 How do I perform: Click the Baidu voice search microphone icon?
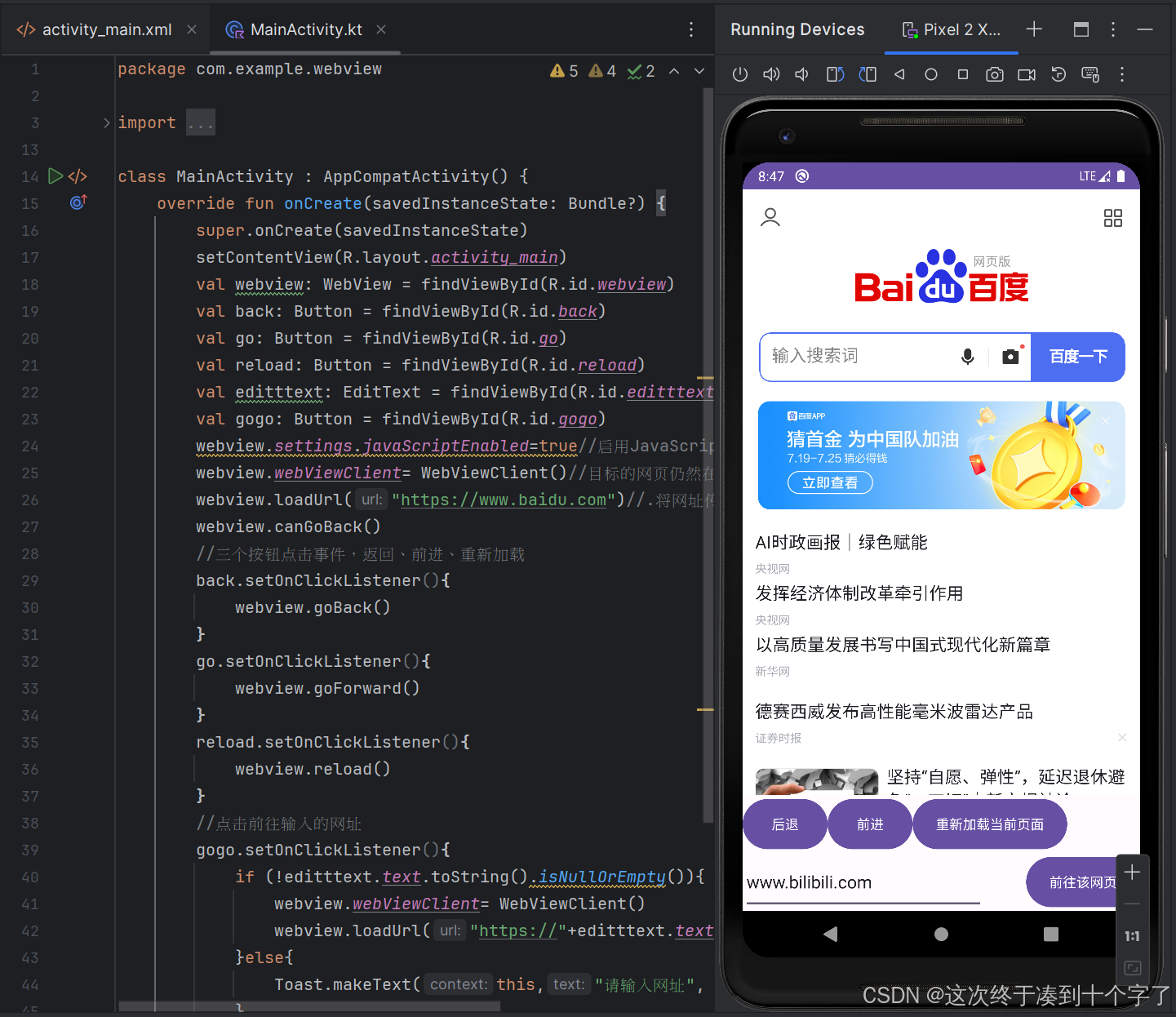coord(968,357)
